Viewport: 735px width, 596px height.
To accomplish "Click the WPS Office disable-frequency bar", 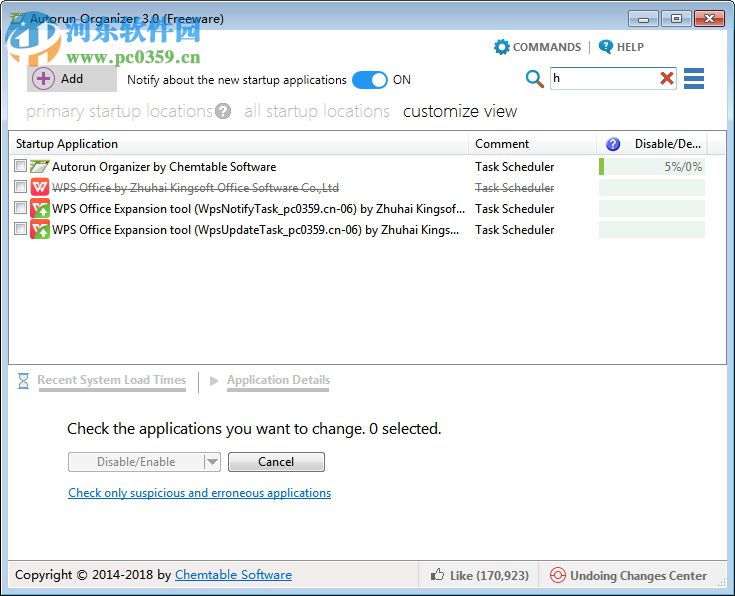I will tap(652, 188).
